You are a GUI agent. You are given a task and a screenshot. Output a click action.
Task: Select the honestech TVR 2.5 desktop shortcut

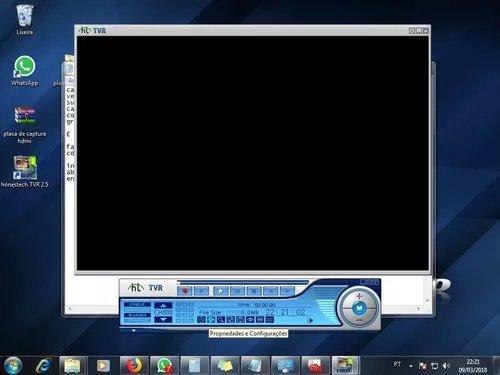[x=25, y=172]
